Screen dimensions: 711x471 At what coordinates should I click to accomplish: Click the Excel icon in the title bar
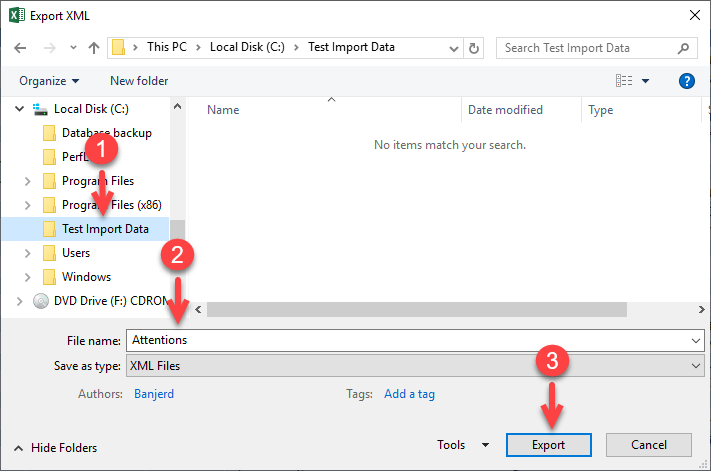coord(17,15)
